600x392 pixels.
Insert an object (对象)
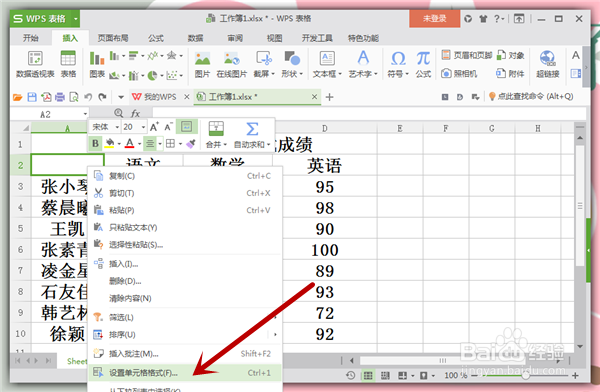click(510, 55)
